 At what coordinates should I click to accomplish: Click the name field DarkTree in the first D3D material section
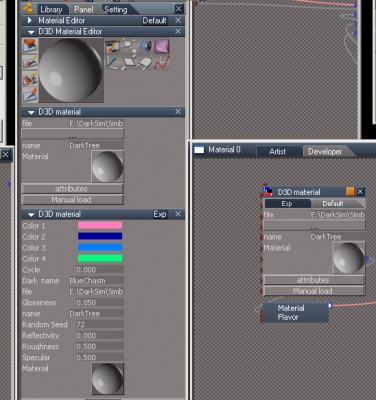tap(96, 146)
